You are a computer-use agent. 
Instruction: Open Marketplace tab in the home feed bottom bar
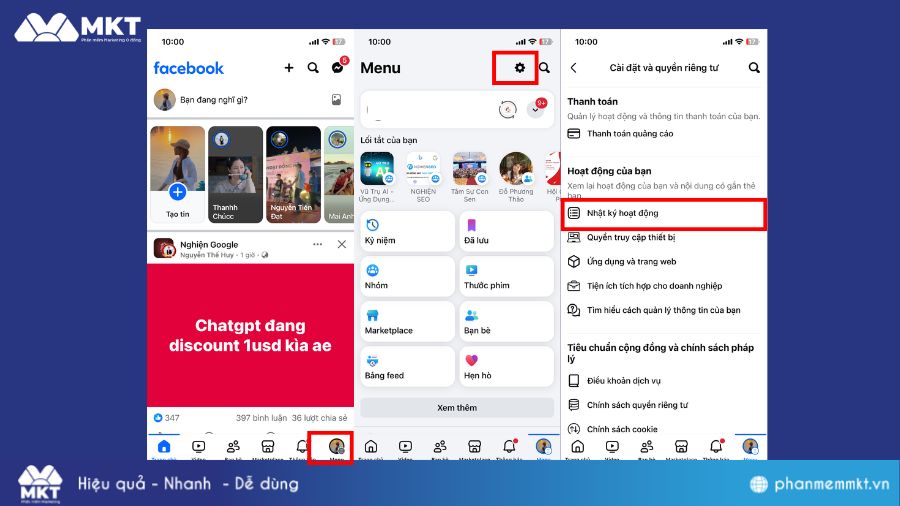(x=267, y=447)
